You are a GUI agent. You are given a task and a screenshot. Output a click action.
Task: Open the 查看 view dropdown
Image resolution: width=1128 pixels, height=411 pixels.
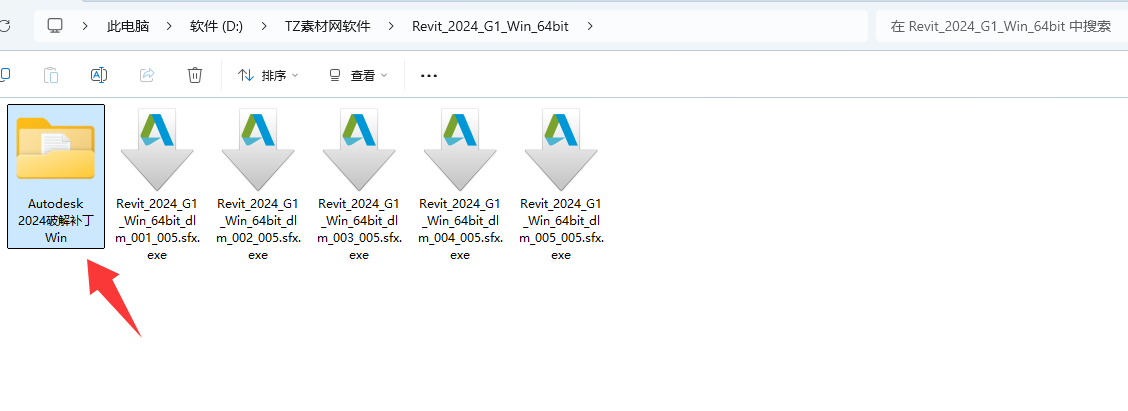358,75
